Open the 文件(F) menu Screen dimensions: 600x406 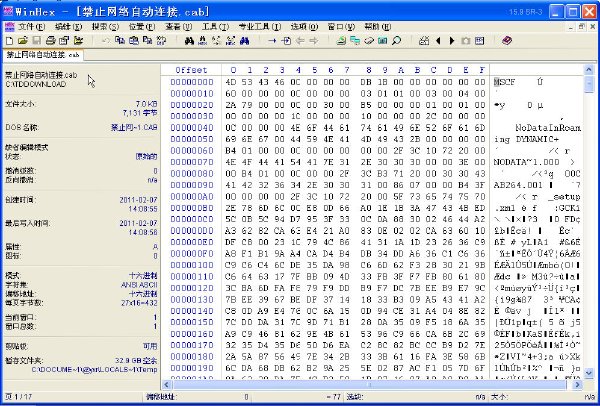(32, 27)
